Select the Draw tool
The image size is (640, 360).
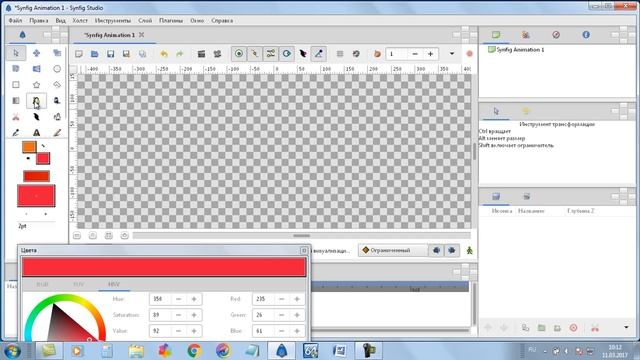pyautogui.click(x=57, y=100)
